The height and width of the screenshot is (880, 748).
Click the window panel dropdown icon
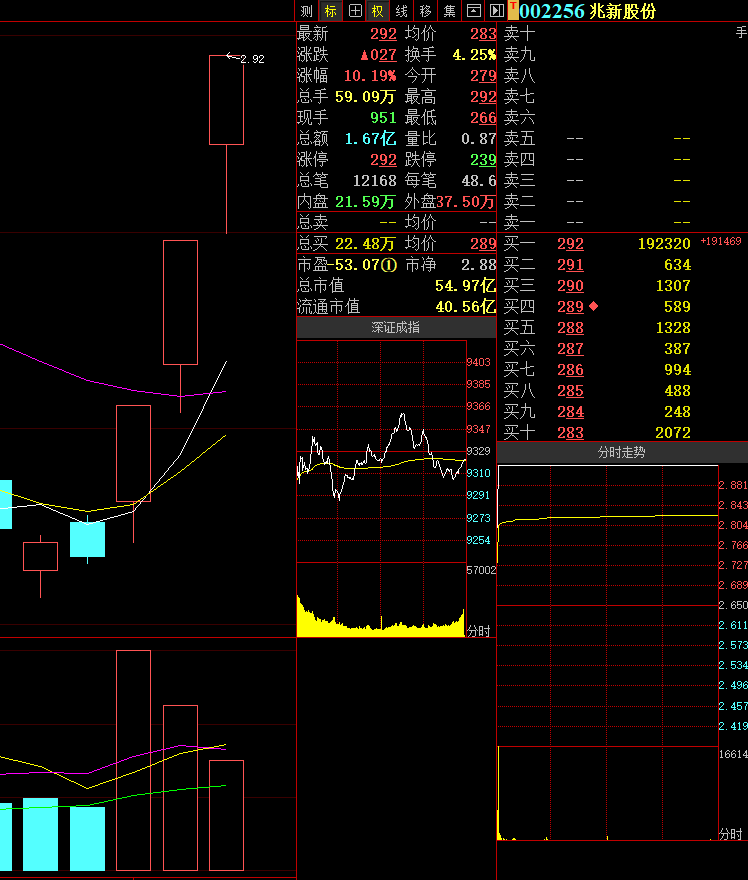coord(474,10)
